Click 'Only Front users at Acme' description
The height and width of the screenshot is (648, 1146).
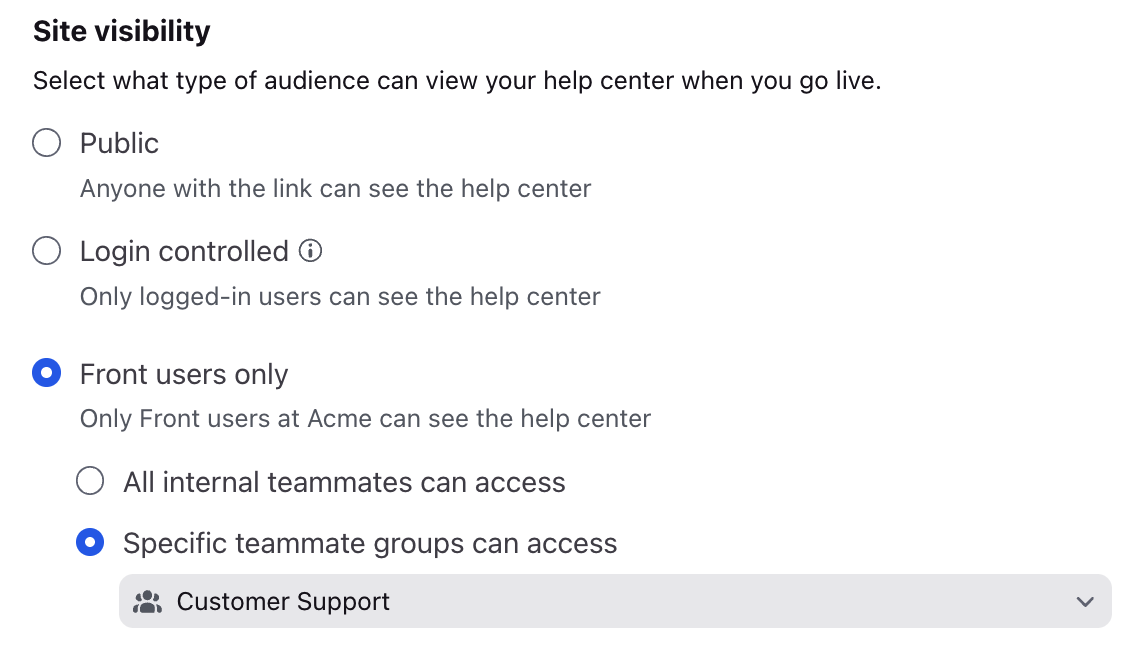click(x=365, y=419)
